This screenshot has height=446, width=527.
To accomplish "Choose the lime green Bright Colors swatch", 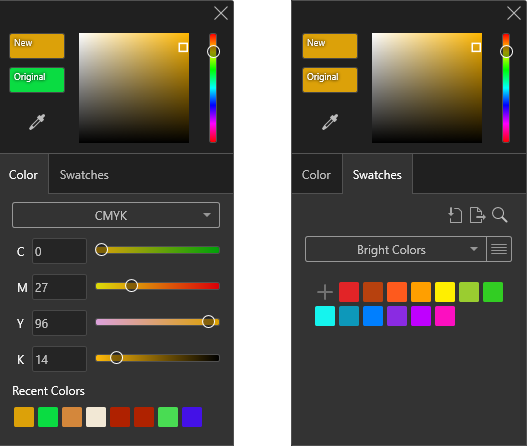I will pyautogui.click(x=469, y=292).
